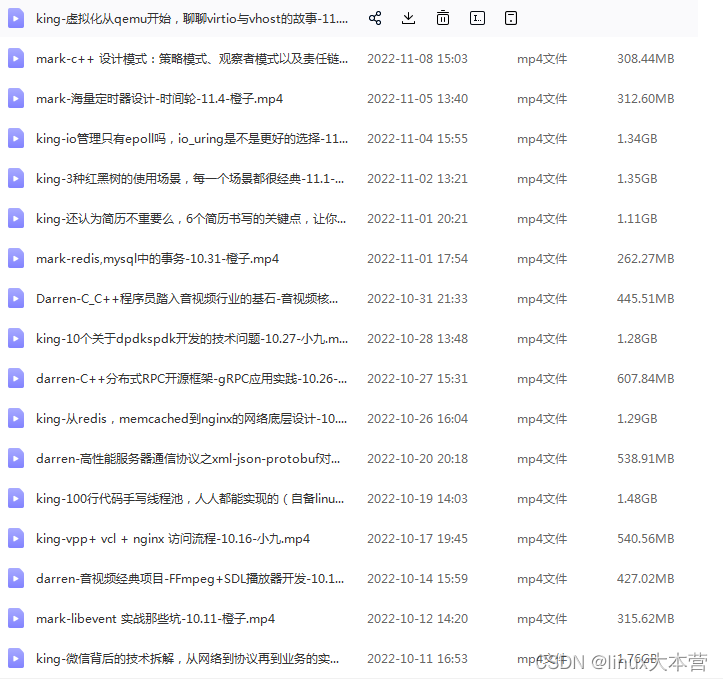This screenshot has width=723, height=681.
Task: Click size value 445.51MB
Action: click(646, 298)
